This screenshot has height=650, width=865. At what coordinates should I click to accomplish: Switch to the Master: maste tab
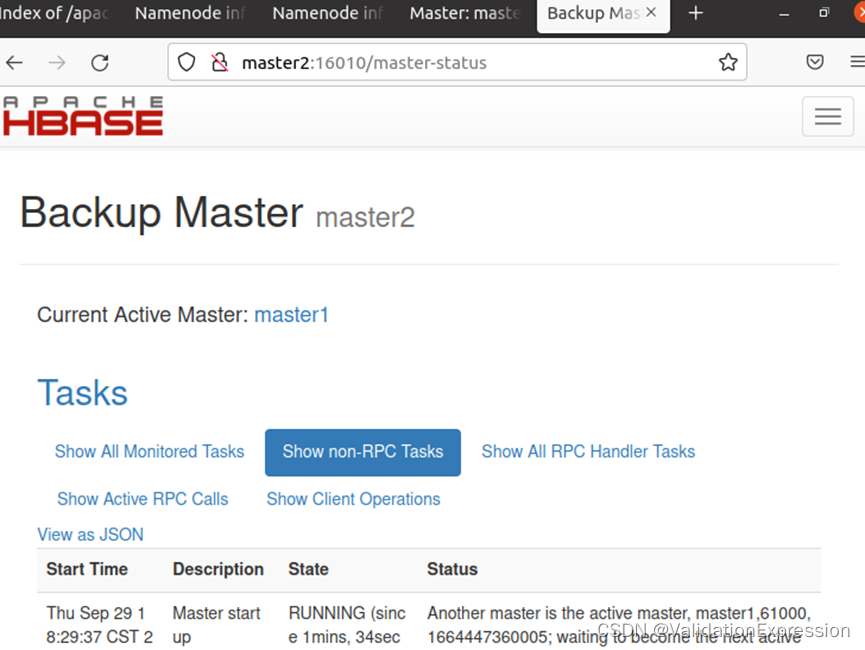point(465,13)
